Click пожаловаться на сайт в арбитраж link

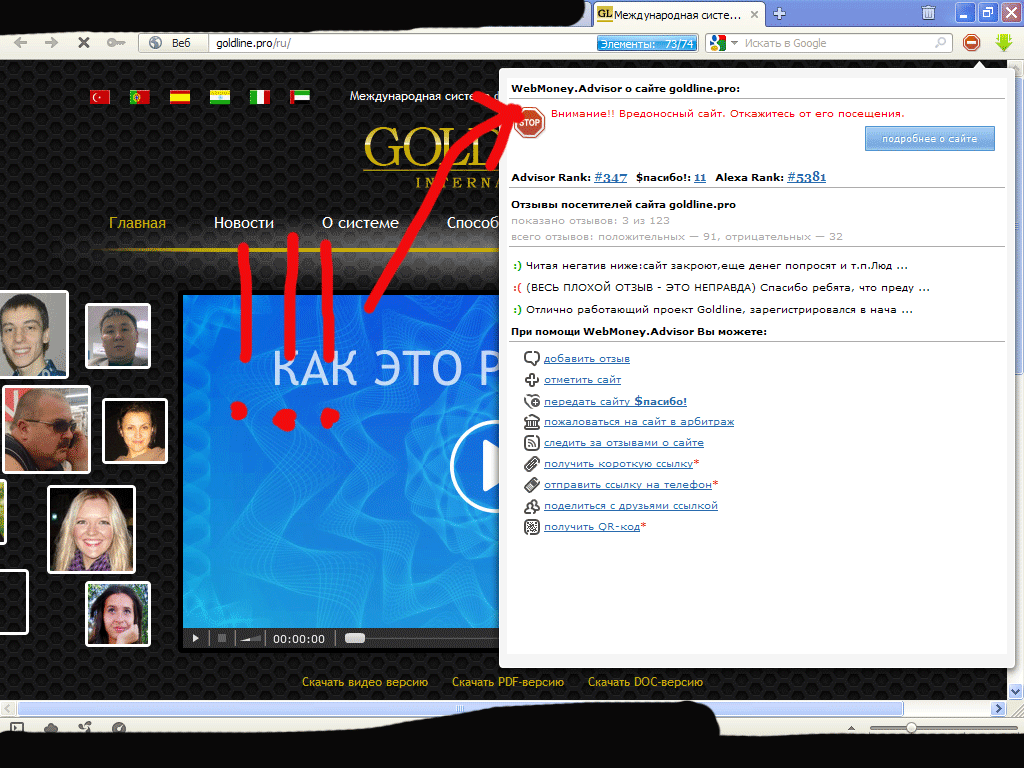[639, 422]
